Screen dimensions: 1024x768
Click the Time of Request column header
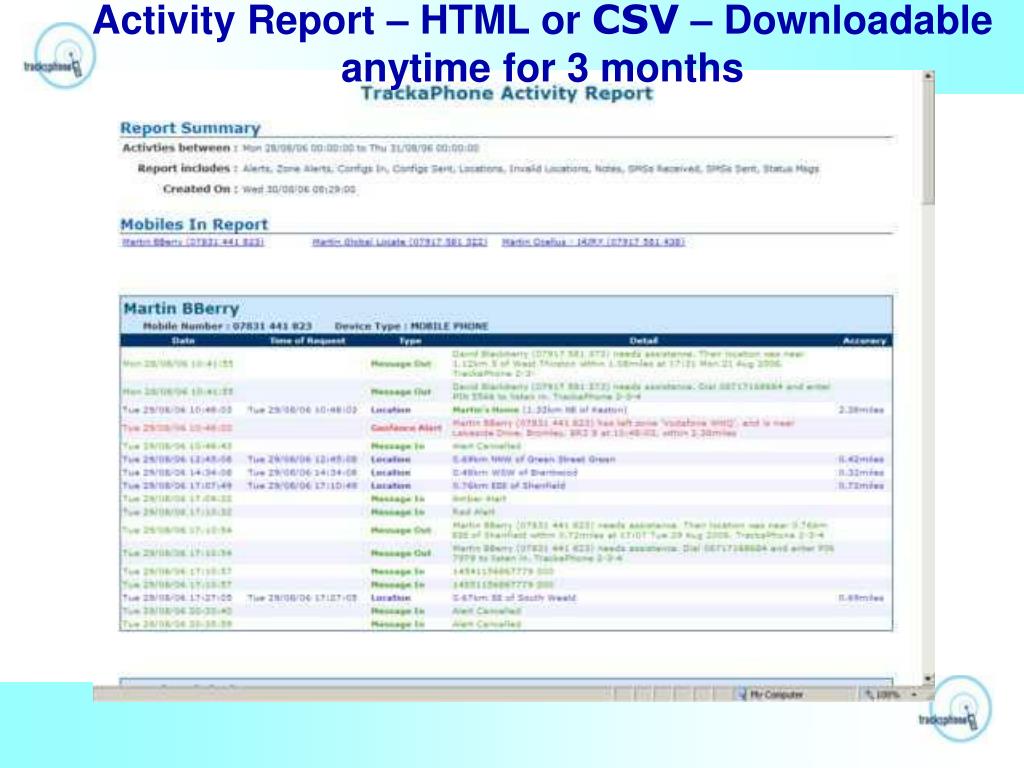[x=307, y=341]
